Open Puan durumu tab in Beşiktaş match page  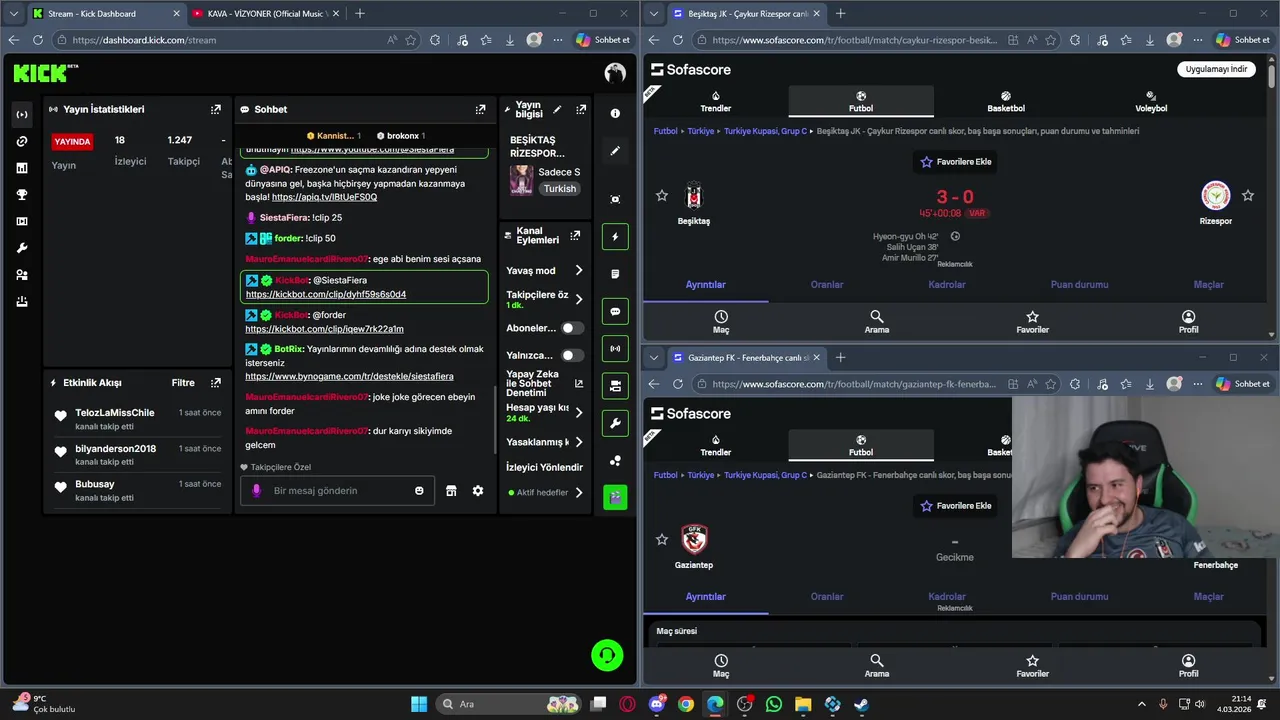pos(1079,285)
